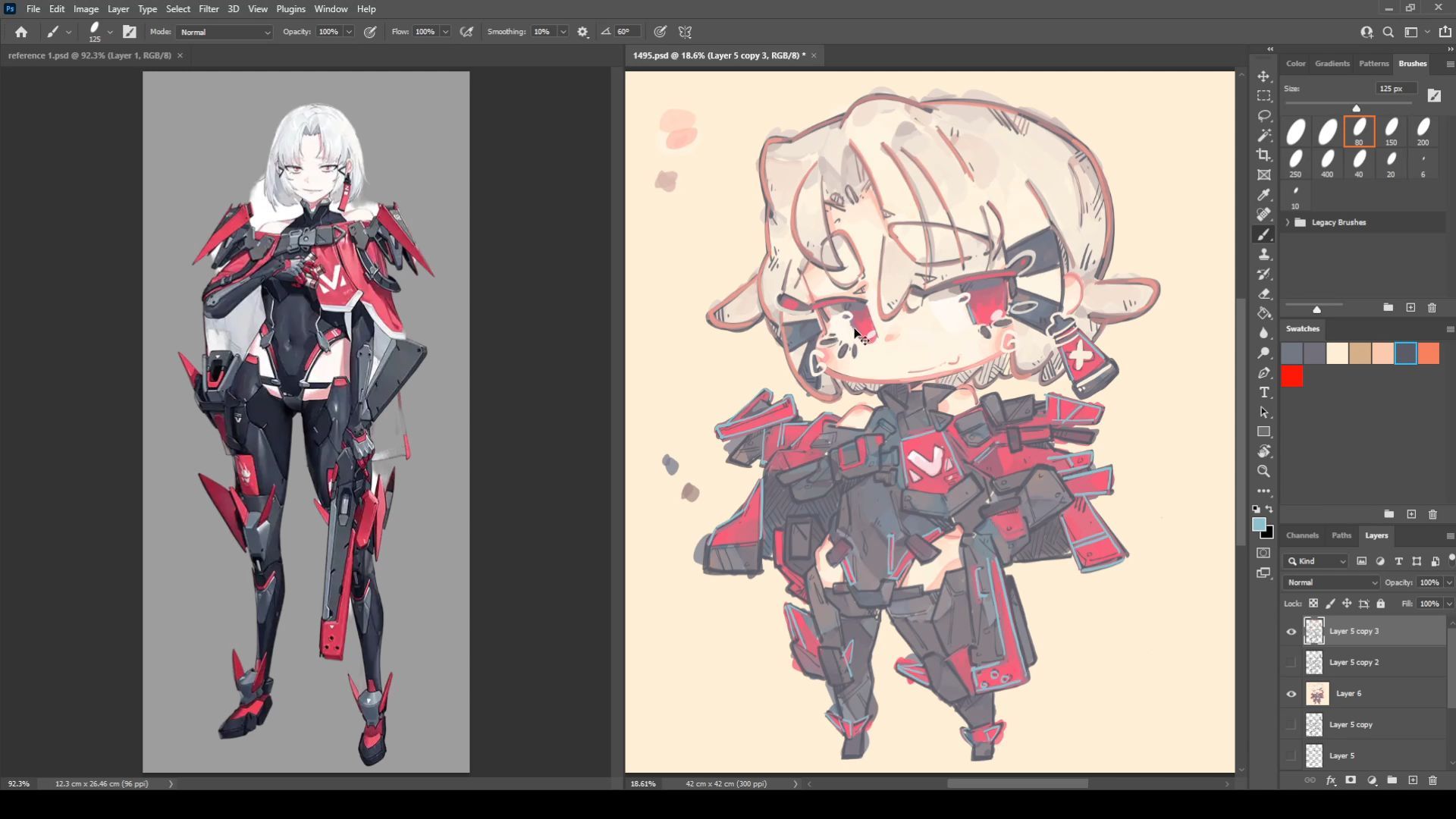Select the Brush tool in toolbar
This screenshot has width=1456, height=819.
[1263, 235]
